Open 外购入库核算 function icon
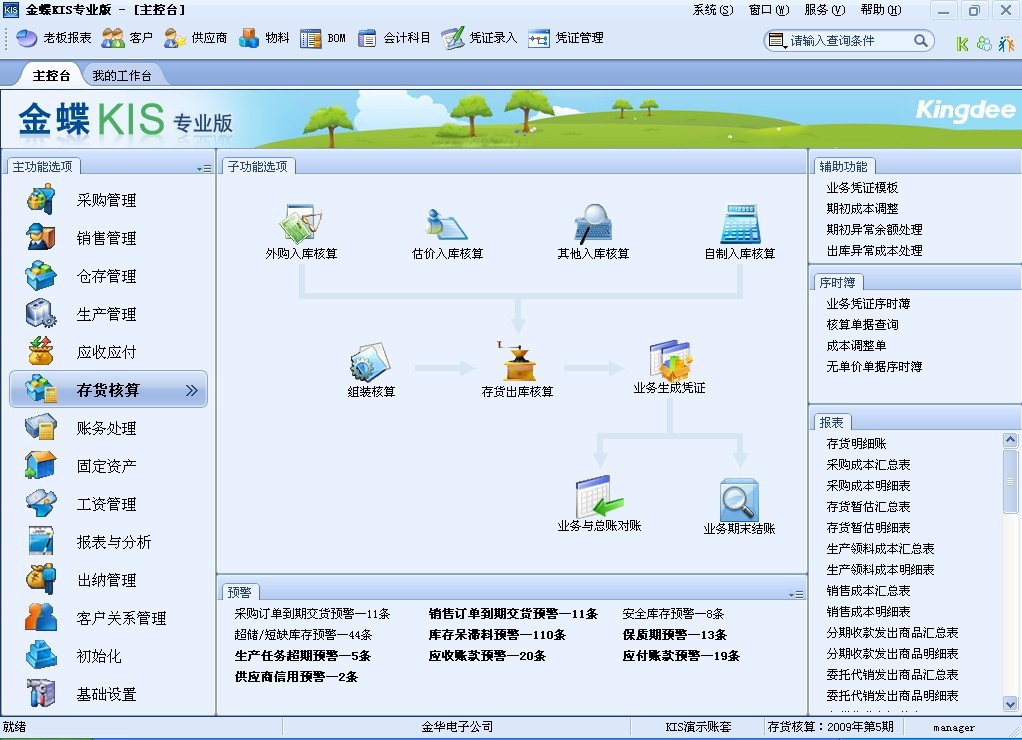 pyautogui.click(x=300, y=224)
